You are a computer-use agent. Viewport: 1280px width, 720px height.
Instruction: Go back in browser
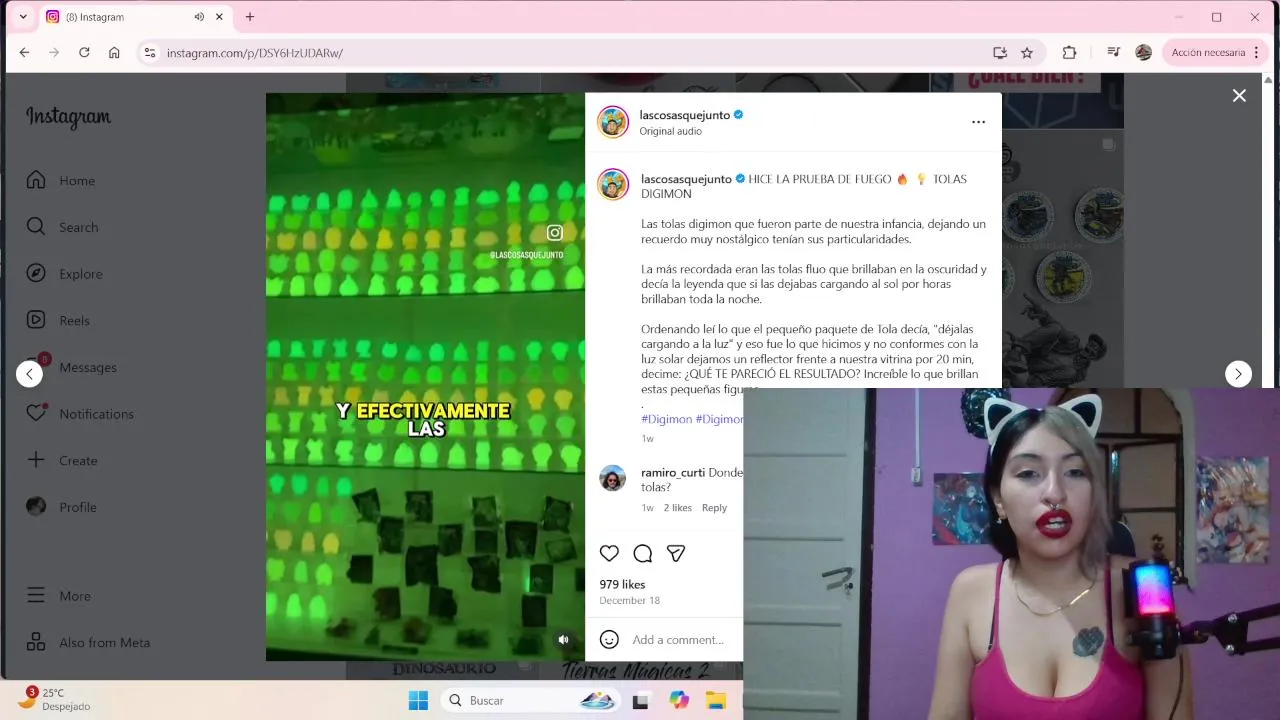pyautogui.click(x=24, y=53)
